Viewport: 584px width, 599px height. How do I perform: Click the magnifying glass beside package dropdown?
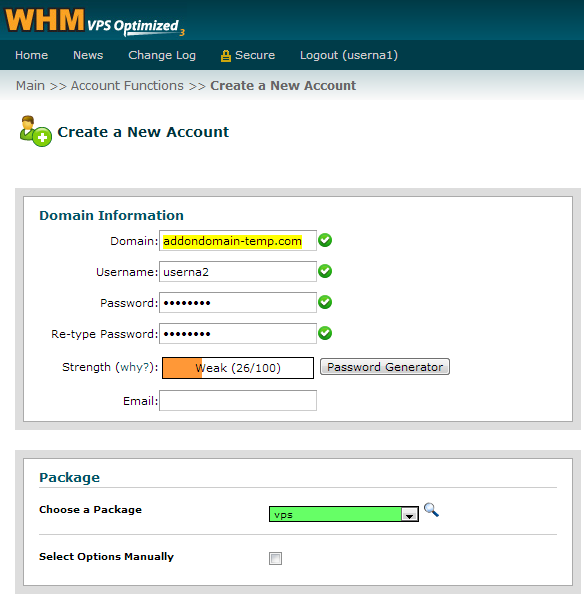pos(431,510)
